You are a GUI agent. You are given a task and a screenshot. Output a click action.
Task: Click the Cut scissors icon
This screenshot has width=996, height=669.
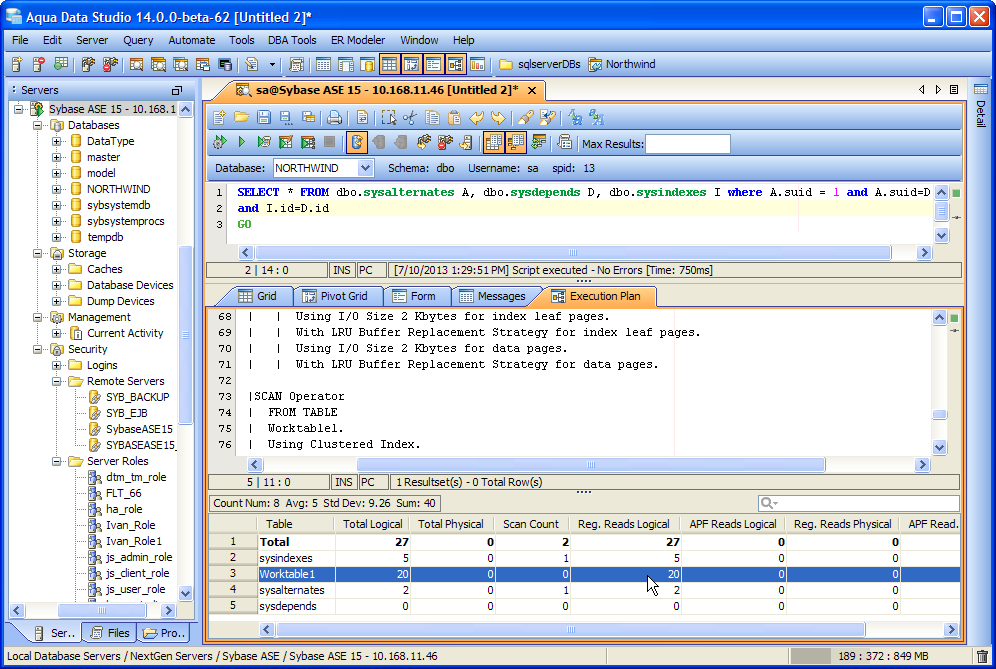[x=410, y=117]
